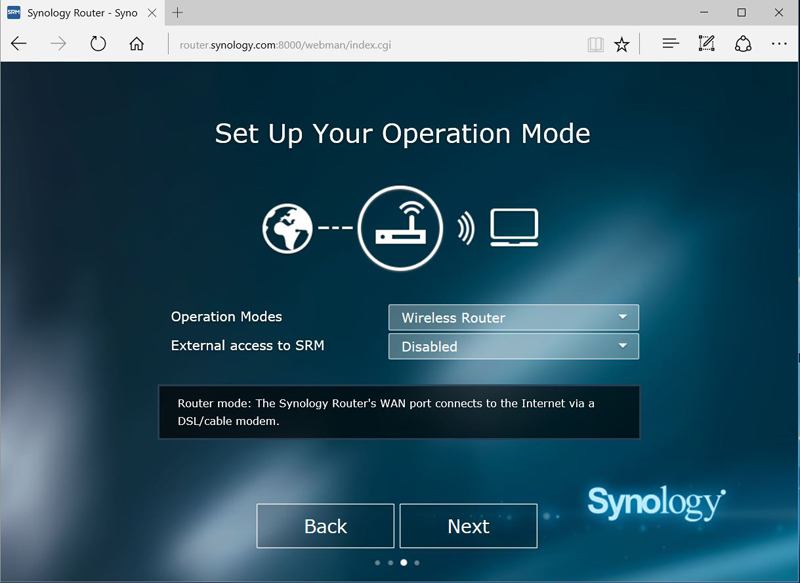Minimize the browser window
The width and height of the screenshot is (800, 583).
coord(704,13)
